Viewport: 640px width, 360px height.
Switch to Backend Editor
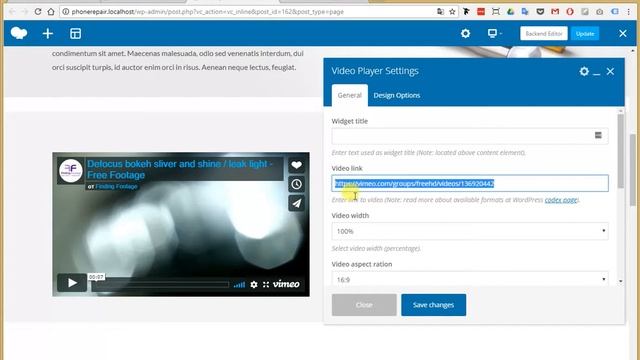point(544,33)
